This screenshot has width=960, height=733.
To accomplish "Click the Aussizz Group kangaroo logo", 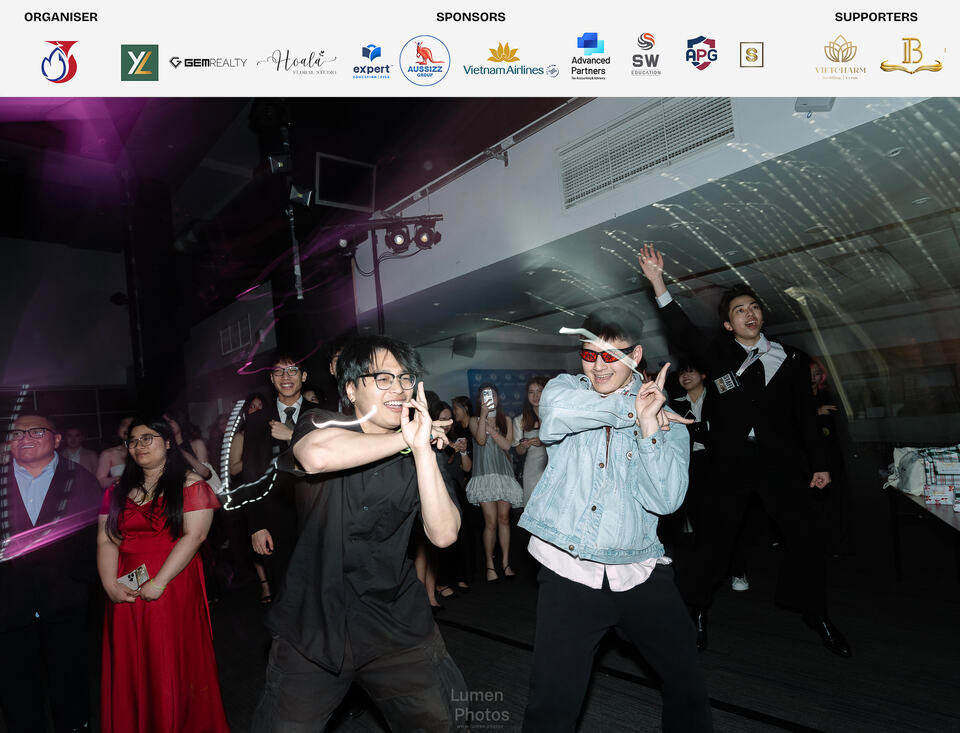I will click(x=425, y=61).
